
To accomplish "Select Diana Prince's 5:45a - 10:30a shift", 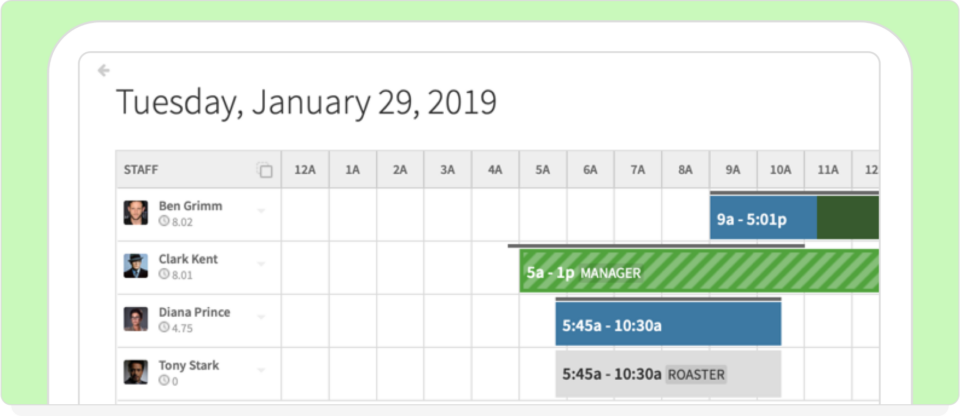I will coord(668,325).
